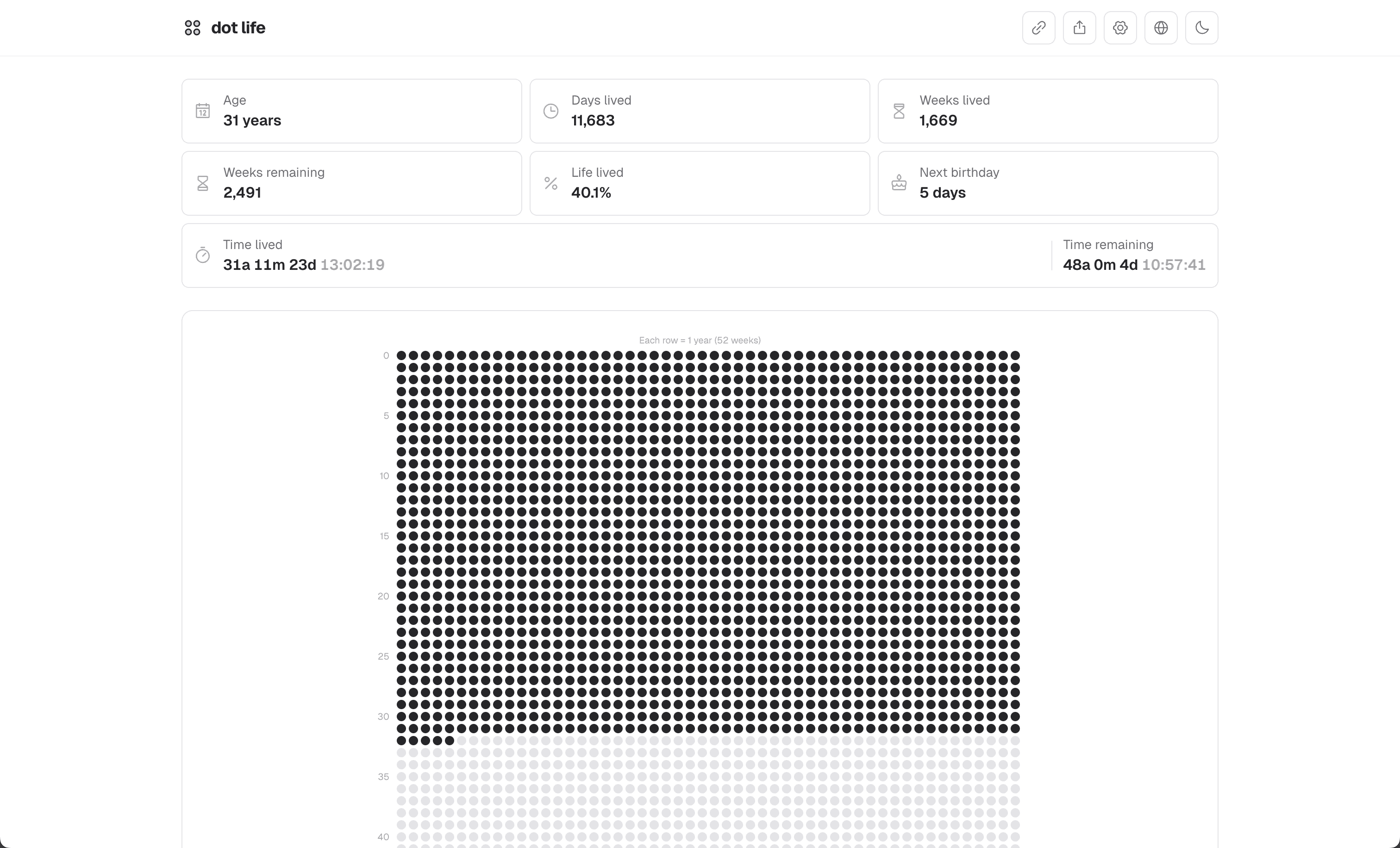This screenshot has width=1400, height=848.
Task: Open the share/export icon button
Action: [x=1079, y=28]
